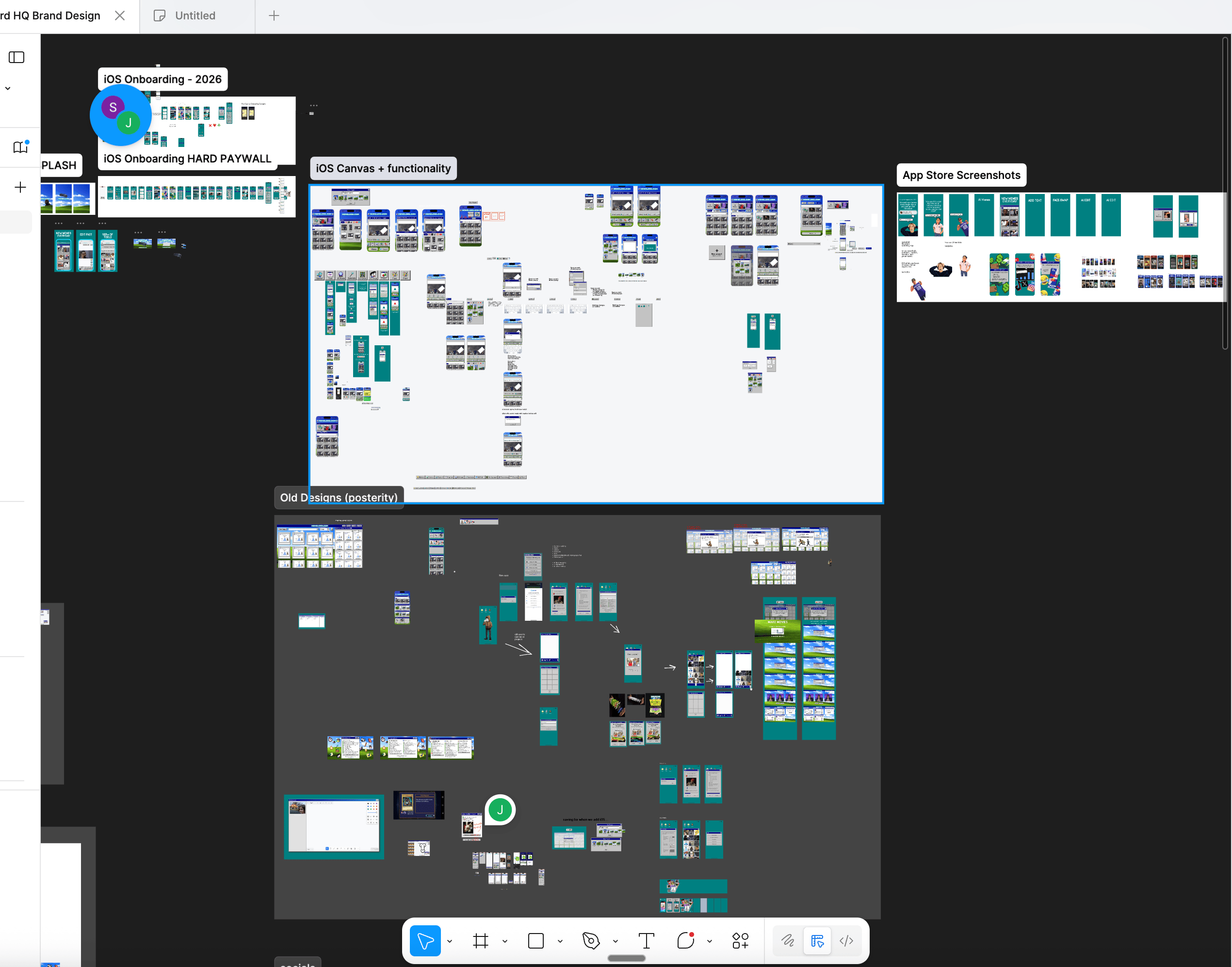
Task: Select the Move tool
Action: [x=425, y=940]
